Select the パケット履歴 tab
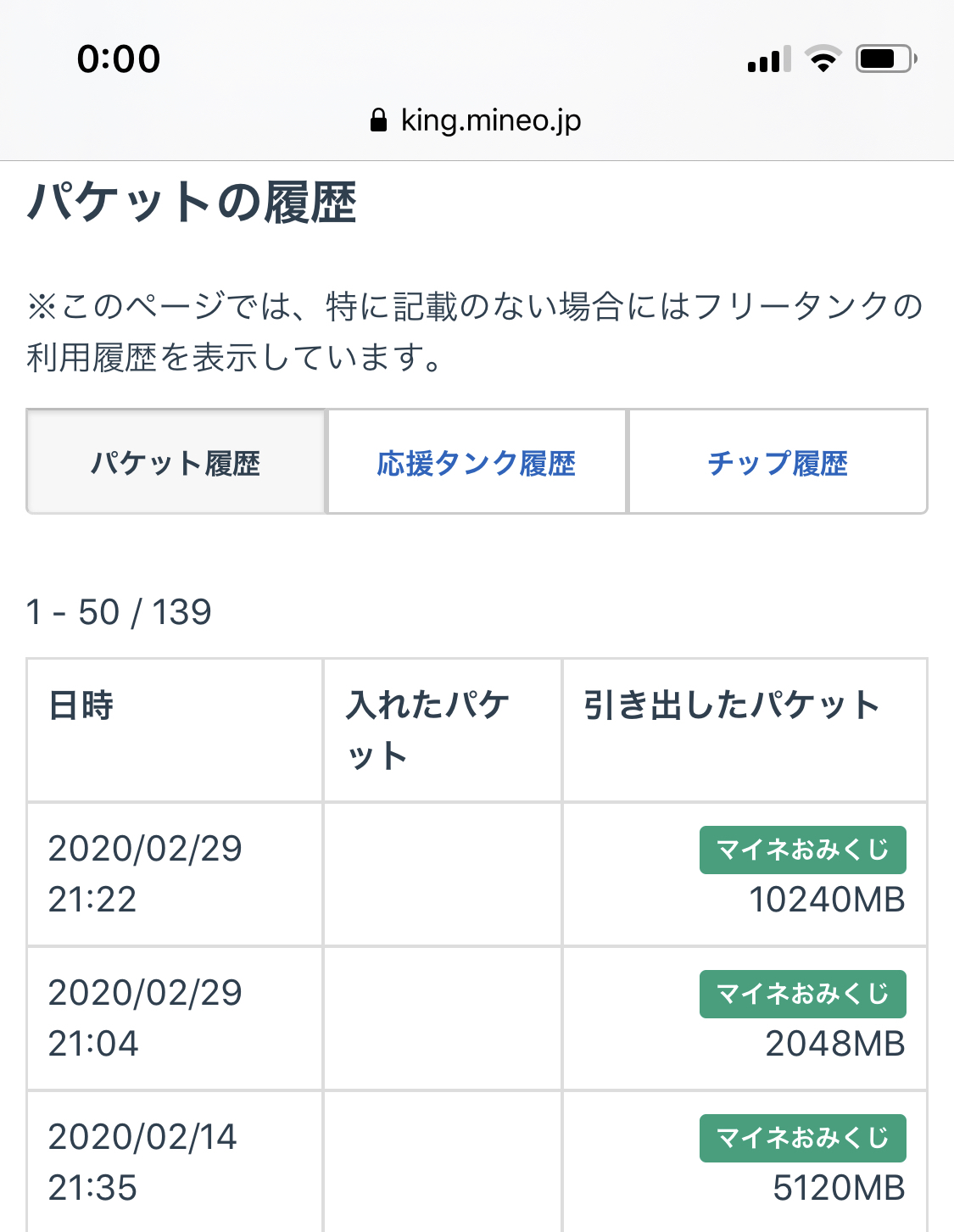 tap(176, 463)
